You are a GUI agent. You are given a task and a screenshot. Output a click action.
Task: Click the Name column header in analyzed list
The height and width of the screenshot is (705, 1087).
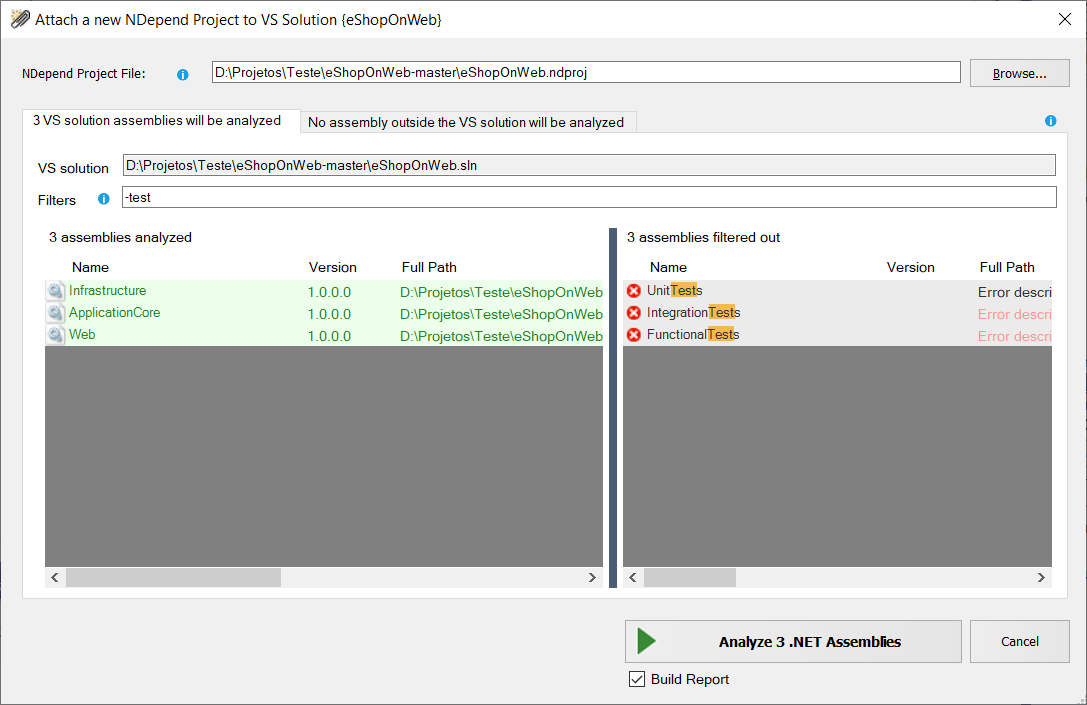tap(90, 268)
